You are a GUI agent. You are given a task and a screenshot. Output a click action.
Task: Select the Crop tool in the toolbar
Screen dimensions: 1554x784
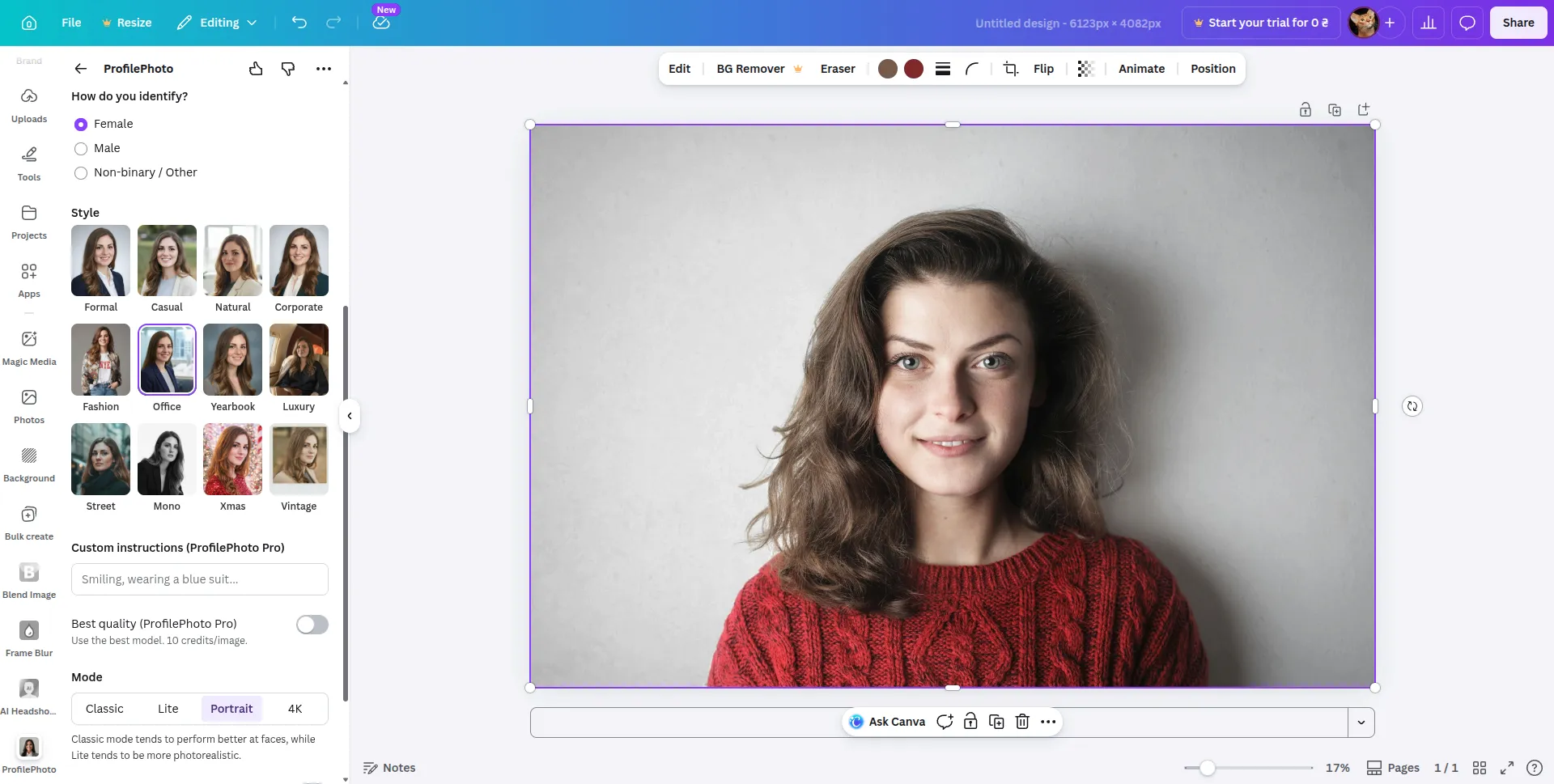1010,69
